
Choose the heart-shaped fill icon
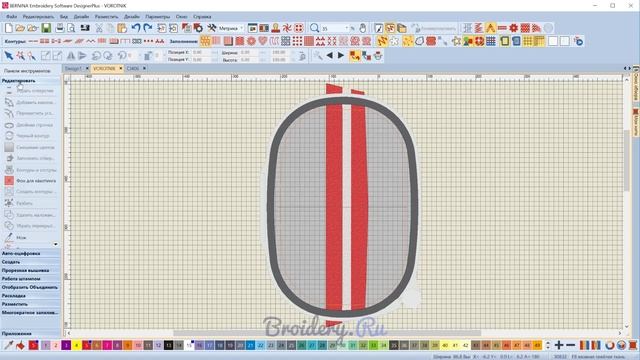point(263,41)
